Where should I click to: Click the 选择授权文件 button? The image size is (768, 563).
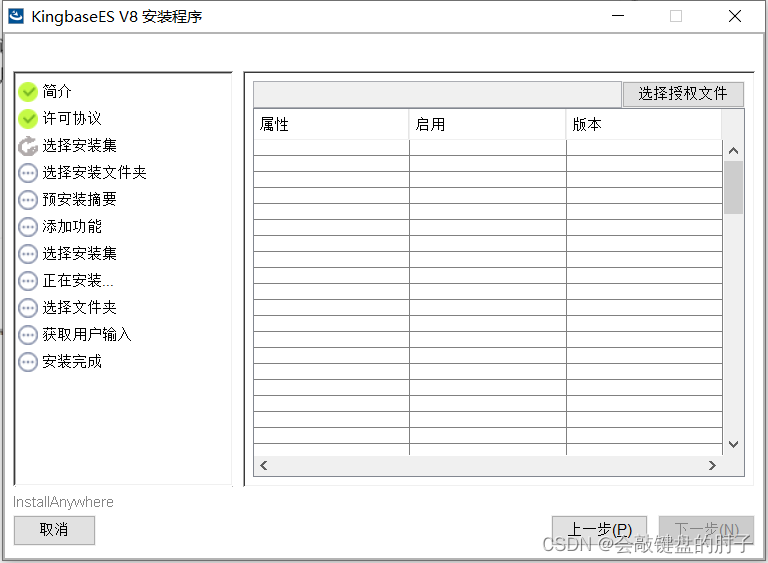pyautogui.click(x=683, y=94)
